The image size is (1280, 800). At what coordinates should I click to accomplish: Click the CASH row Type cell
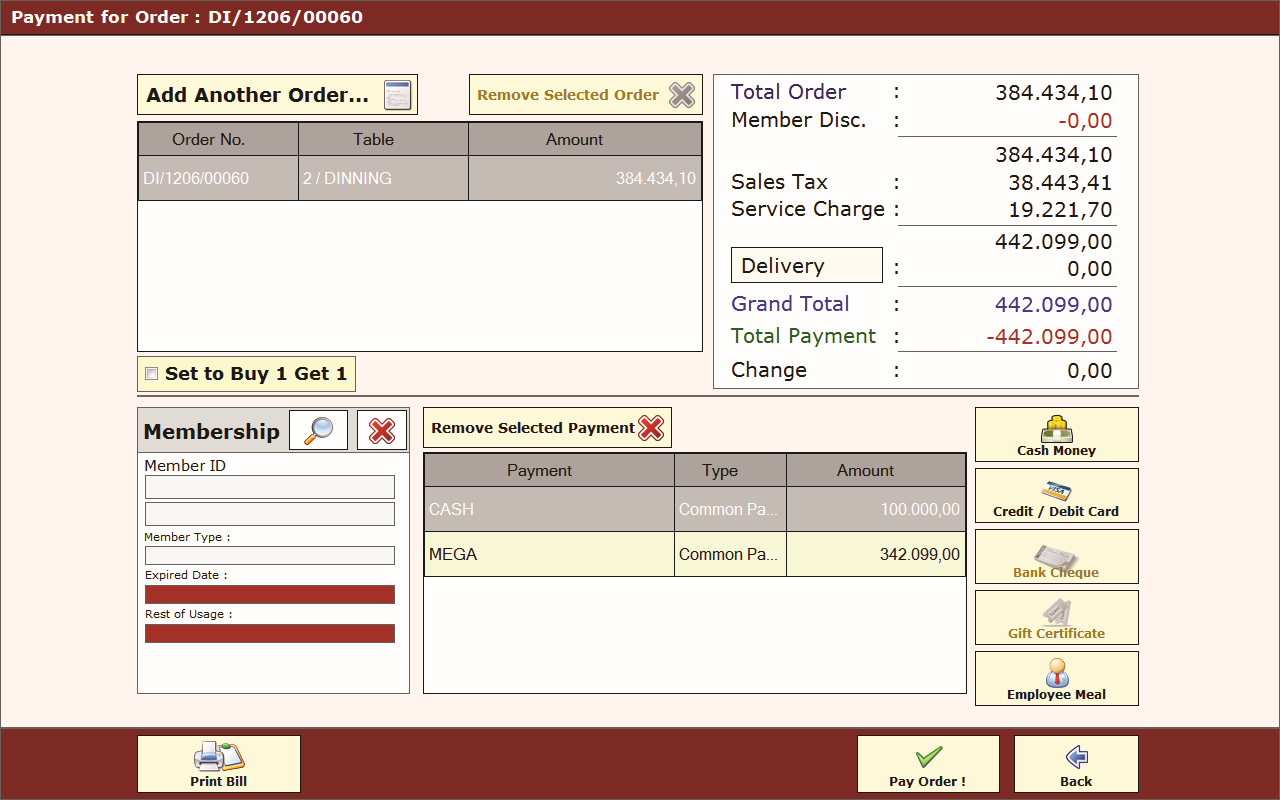click(730, 509)
